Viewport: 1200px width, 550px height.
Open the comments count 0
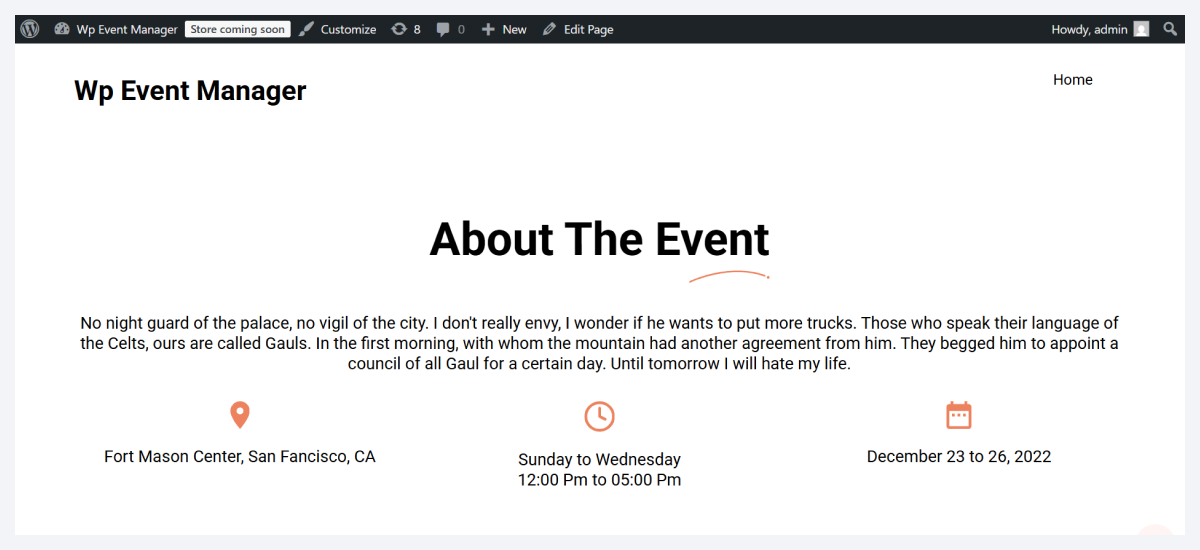tap(461, 29)
